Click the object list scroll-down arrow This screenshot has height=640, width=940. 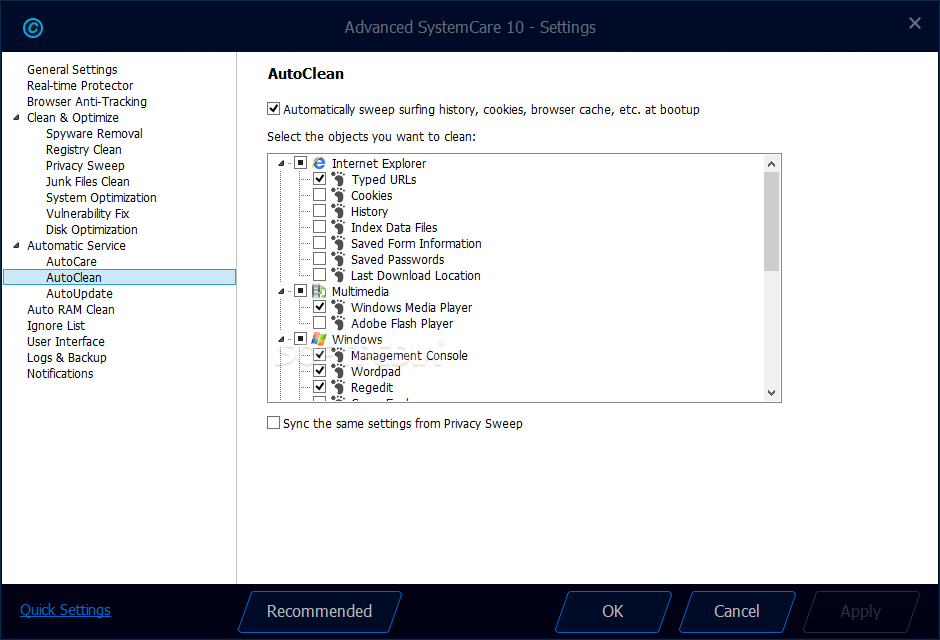[x=772, y=393]
